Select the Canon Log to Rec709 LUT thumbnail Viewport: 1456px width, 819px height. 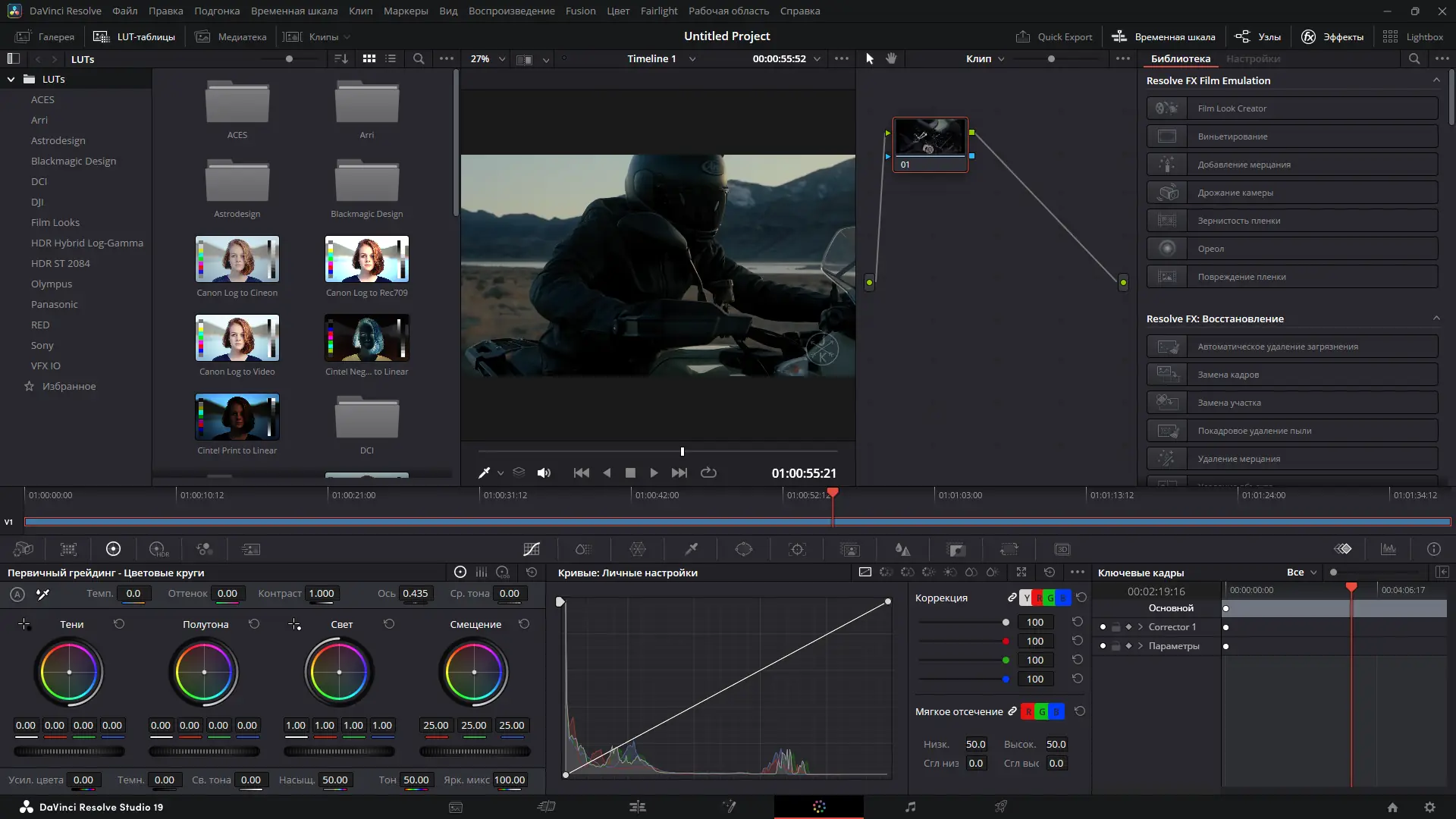click(x=367, y=259)
